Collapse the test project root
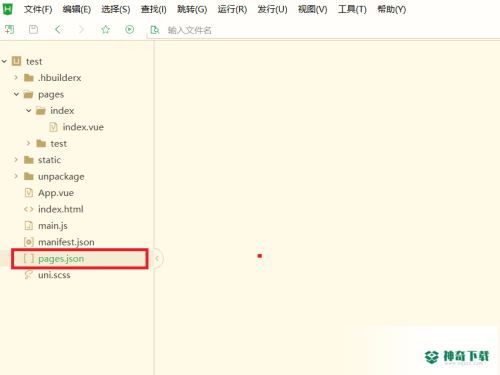The height and width of the screenshot is (375, 500). (x=4, y=61)
